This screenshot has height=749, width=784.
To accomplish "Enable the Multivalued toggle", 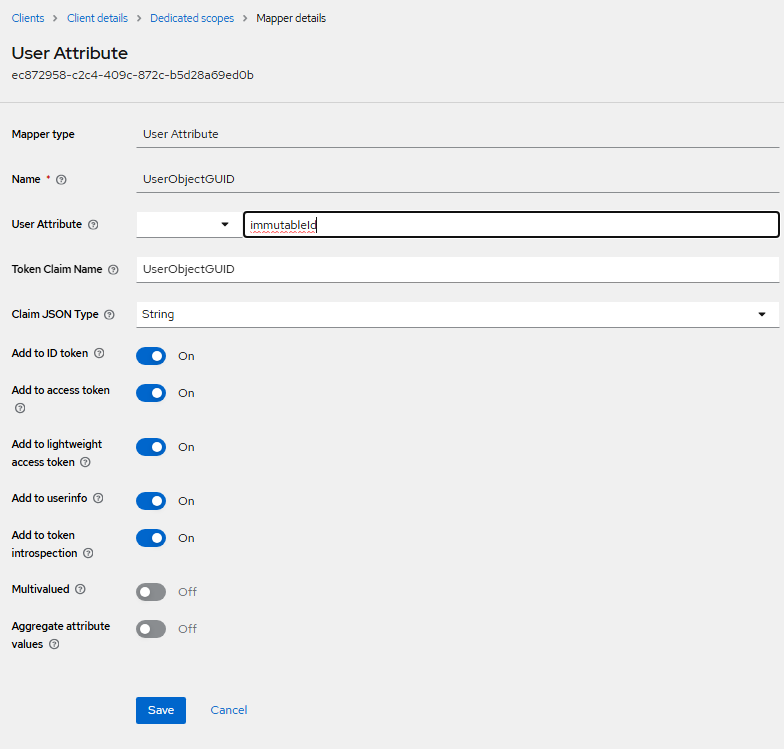I will (151, 592).
